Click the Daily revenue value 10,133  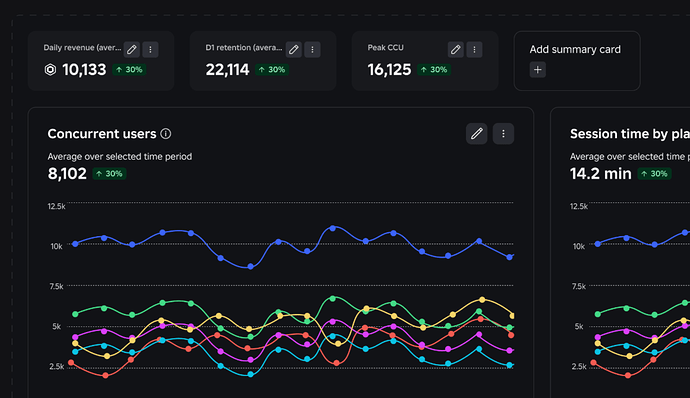[x=84, y=70]
